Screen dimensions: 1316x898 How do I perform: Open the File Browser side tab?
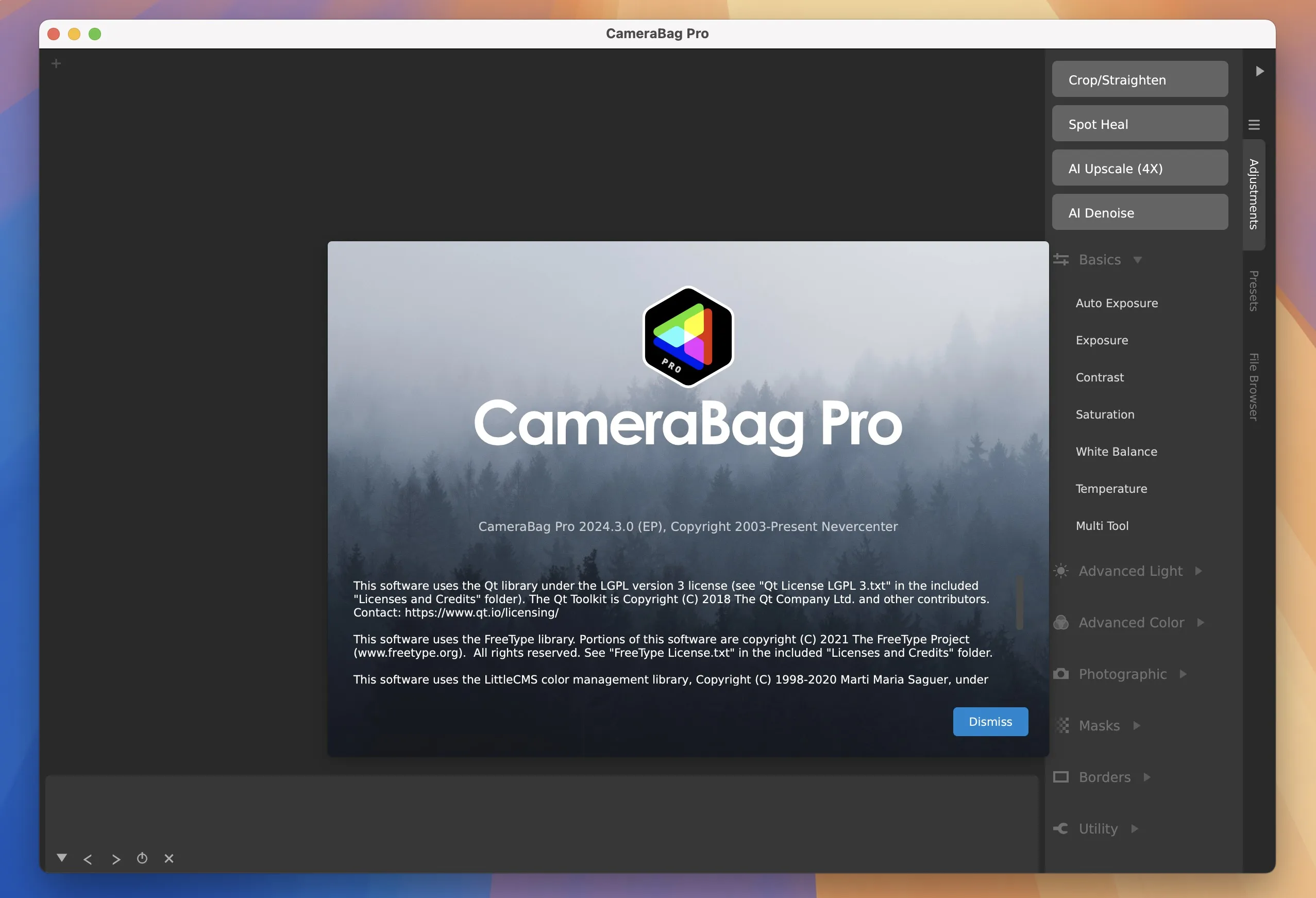coord(1254,387)
